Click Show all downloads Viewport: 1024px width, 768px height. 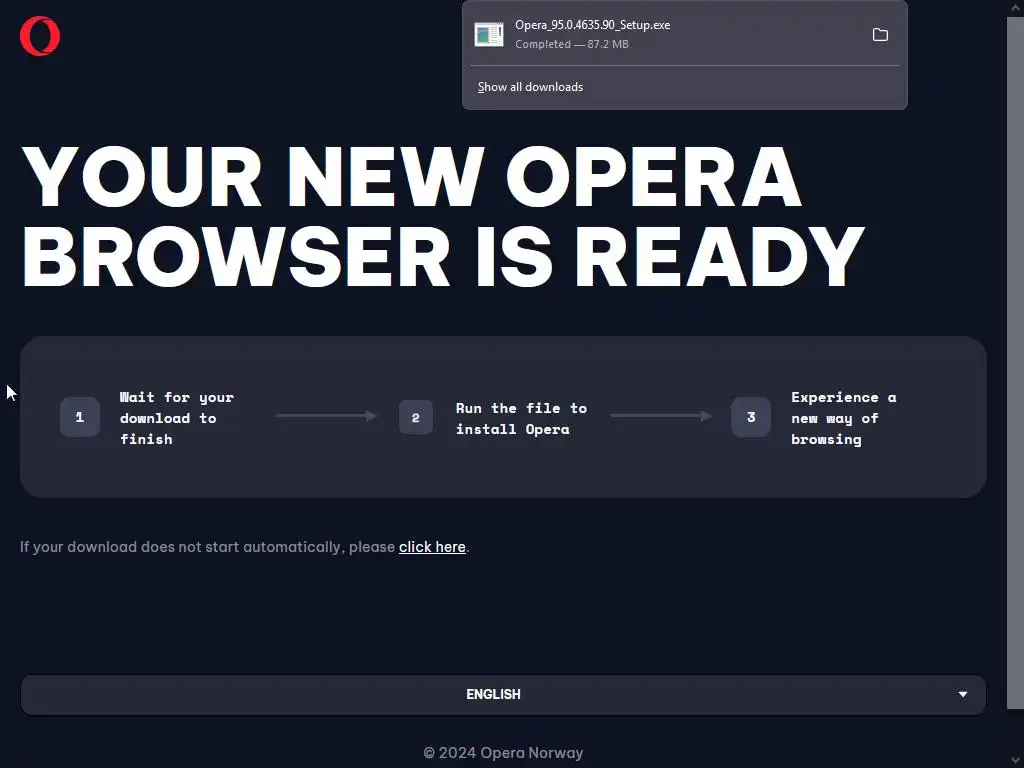pos(530,87)
